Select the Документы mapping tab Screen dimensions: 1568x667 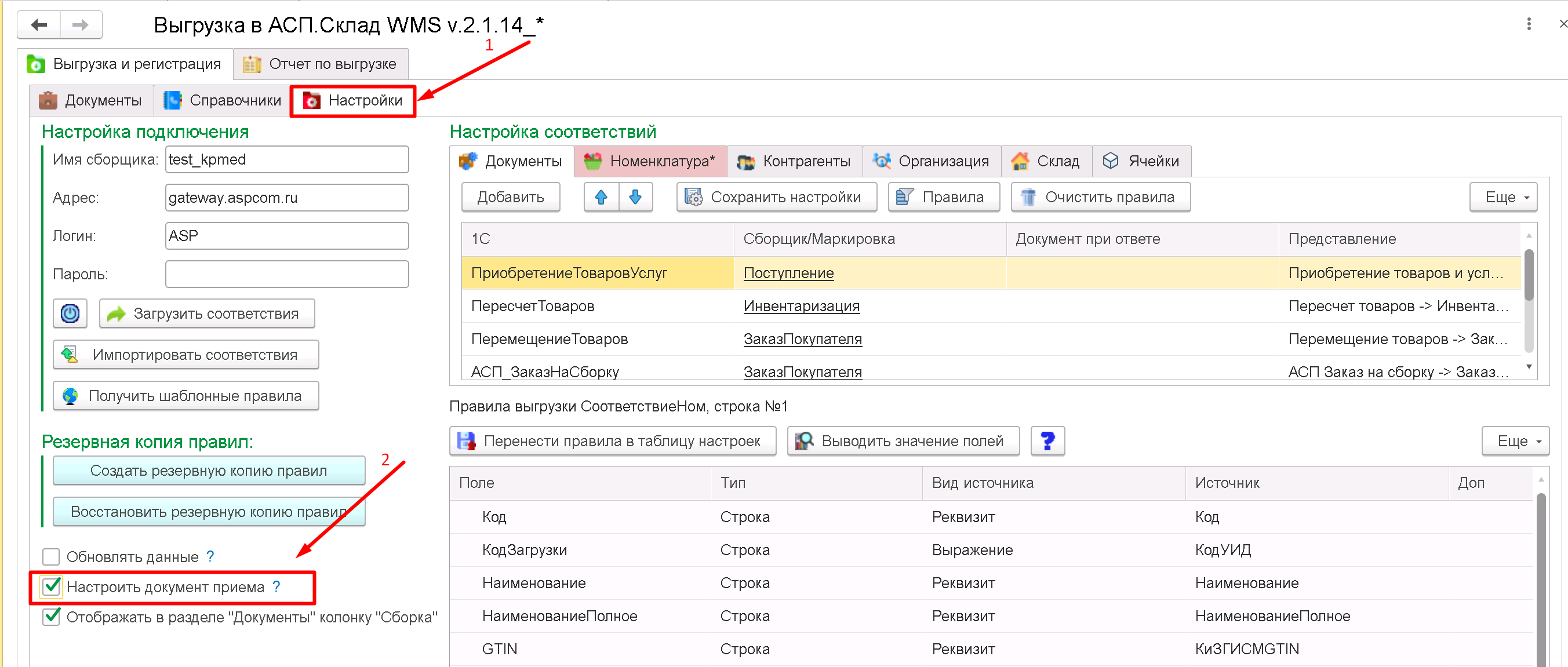click(x=512, y=161)
